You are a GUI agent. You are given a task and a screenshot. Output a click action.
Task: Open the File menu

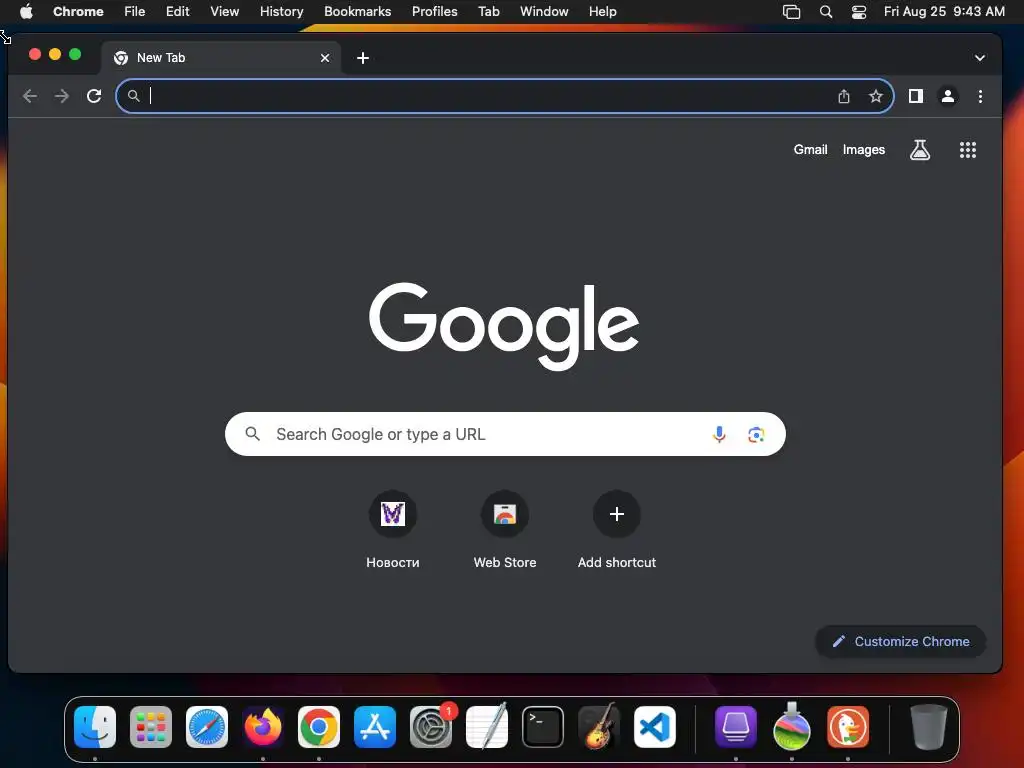pyautogui.click(x=135, y=12)
